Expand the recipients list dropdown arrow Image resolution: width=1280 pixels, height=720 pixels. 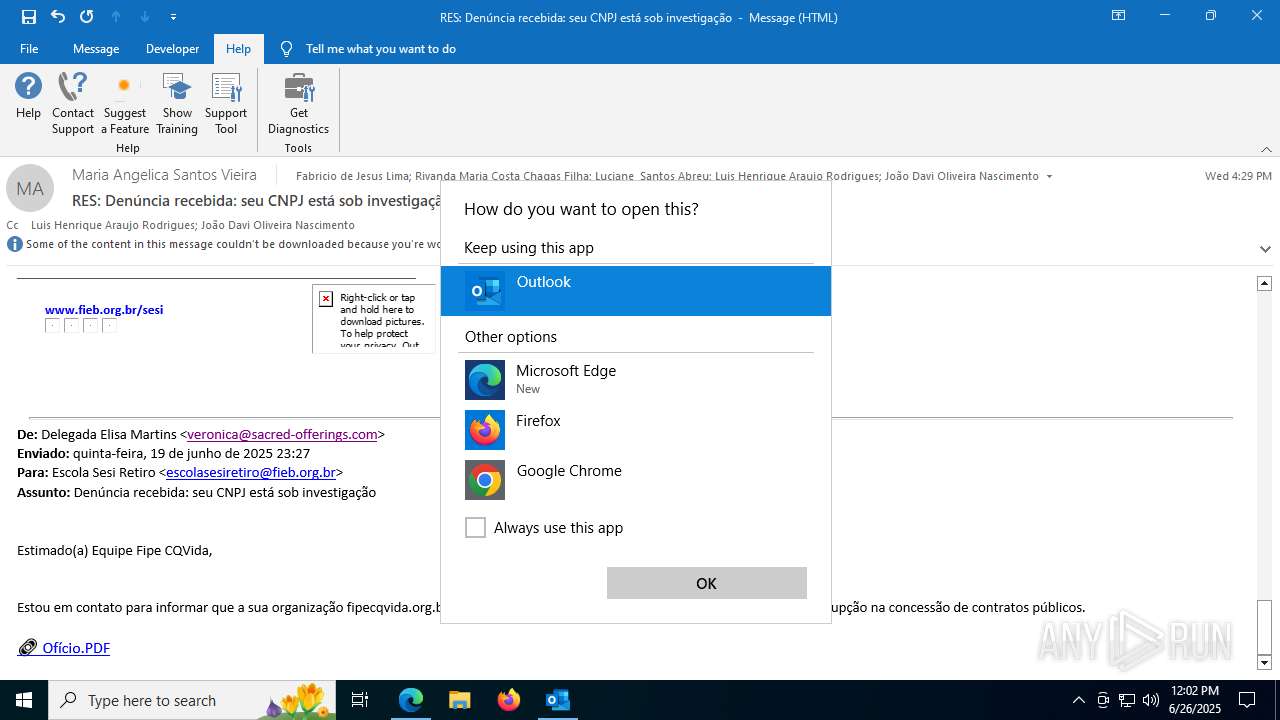(x=1049, y=177)
